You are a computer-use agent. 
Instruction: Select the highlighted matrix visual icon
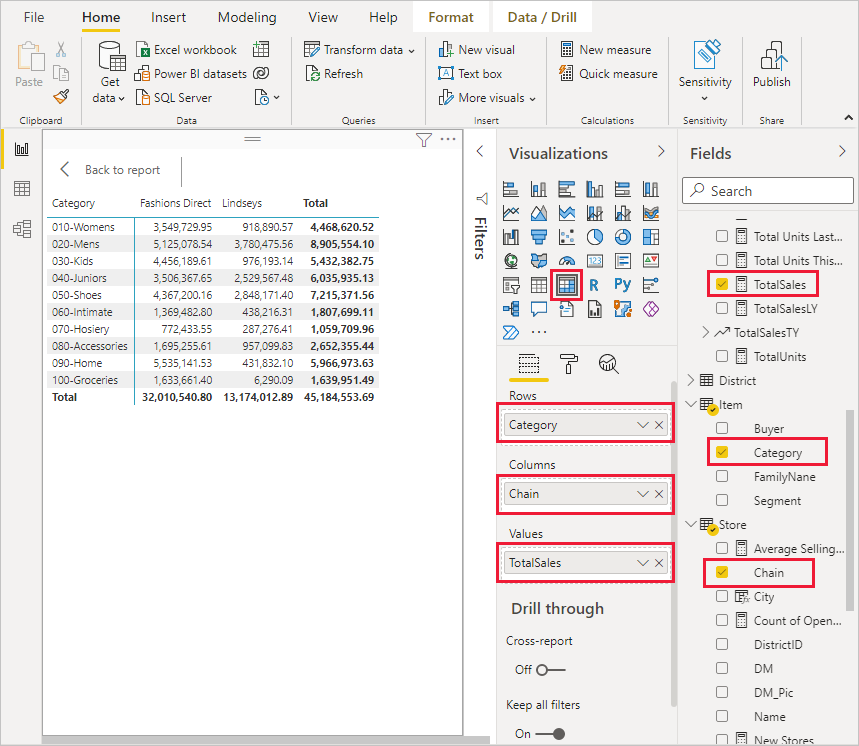point(566,284)
